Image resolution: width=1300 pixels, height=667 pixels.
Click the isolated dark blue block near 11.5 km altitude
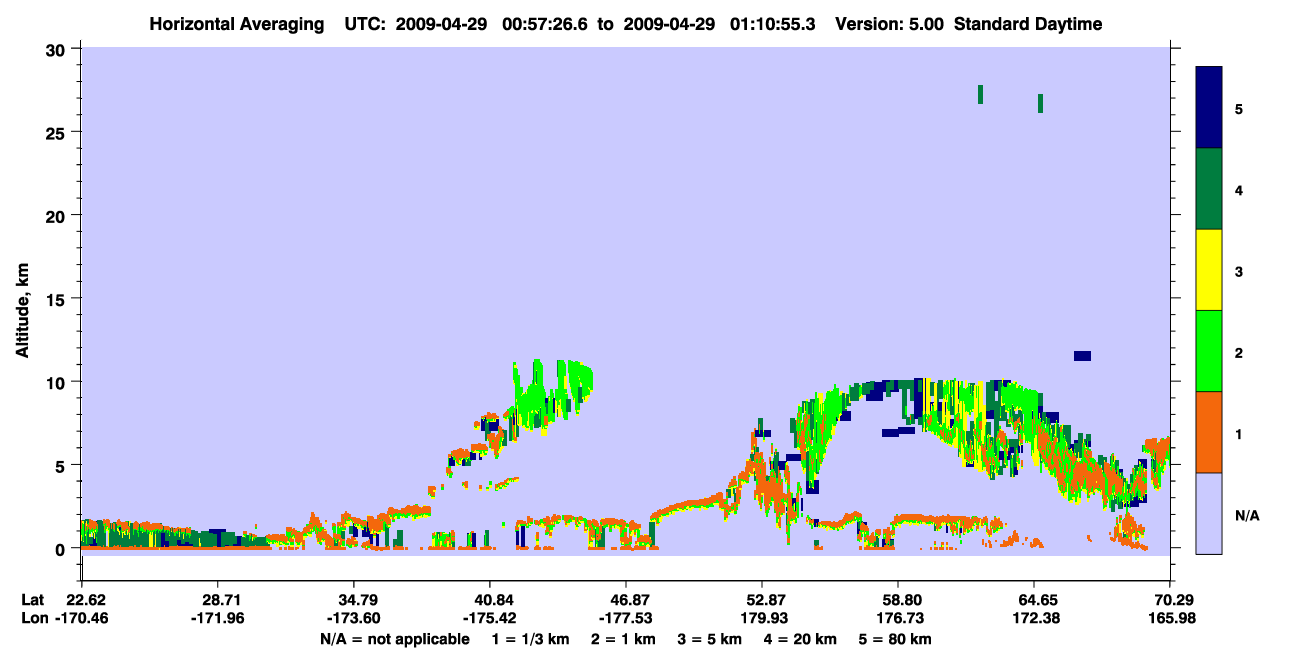point(1082,356)
